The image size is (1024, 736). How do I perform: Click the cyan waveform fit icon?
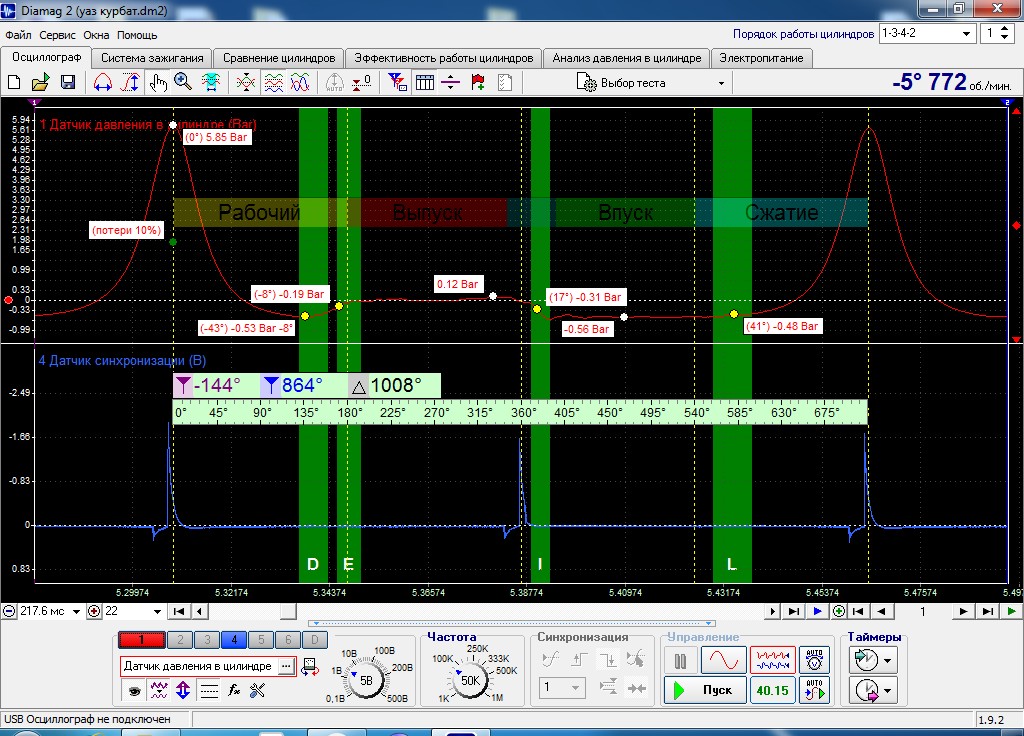point(210,82)
